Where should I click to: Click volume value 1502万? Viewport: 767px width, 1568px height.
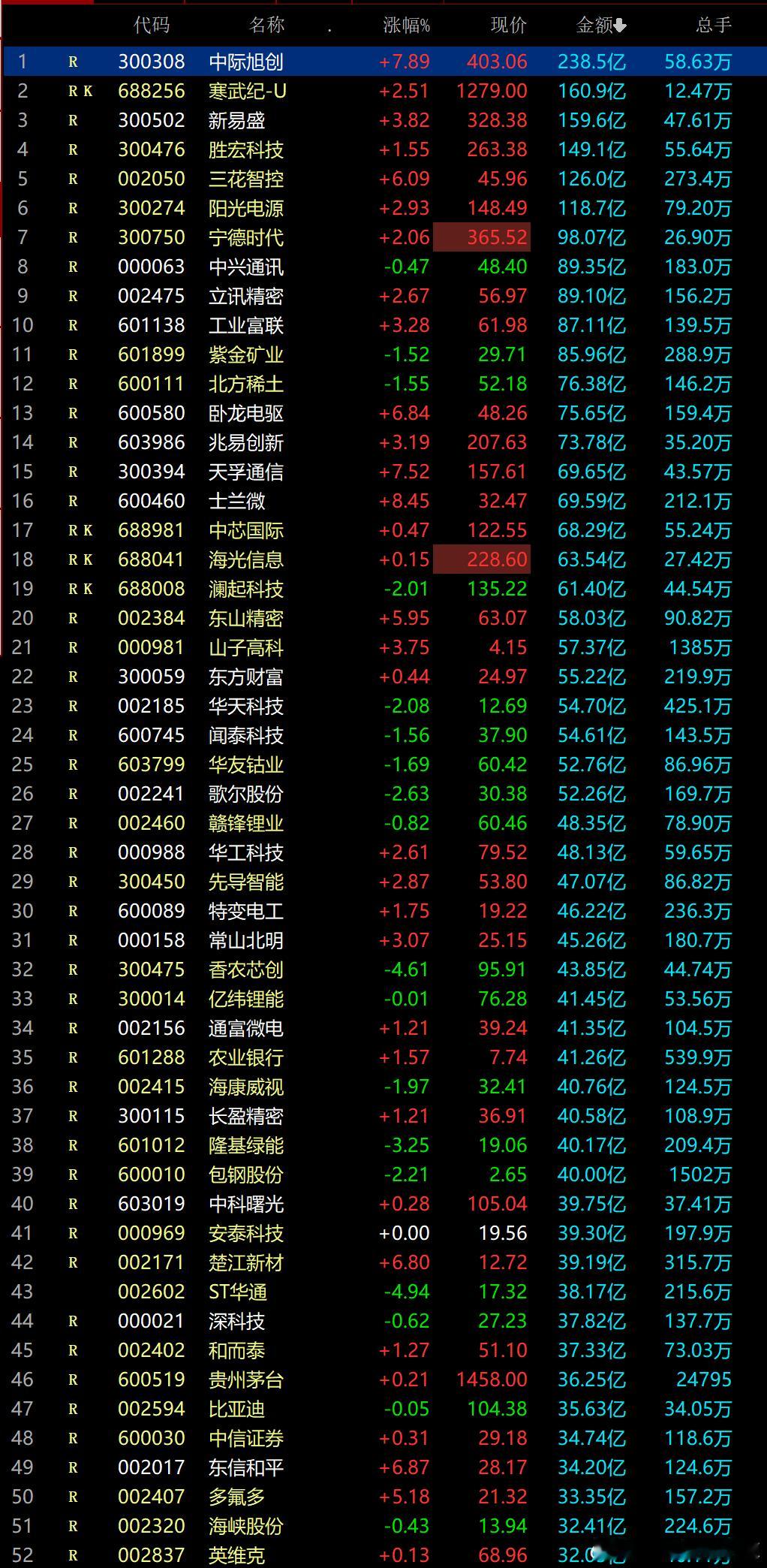coord(699,1174)
